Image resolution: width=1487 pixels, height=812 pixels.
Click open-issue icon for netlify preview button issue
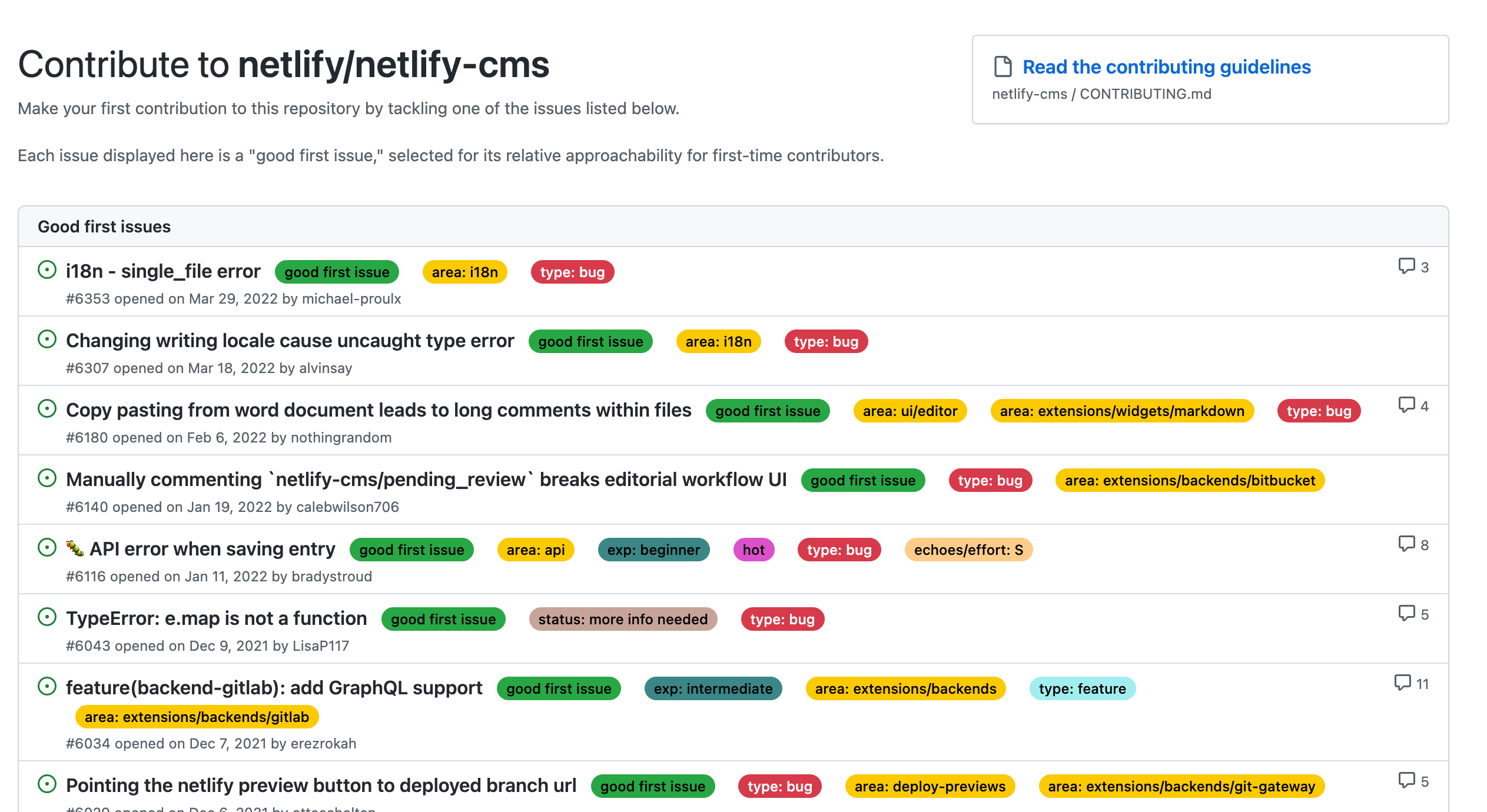pos(47,784)
